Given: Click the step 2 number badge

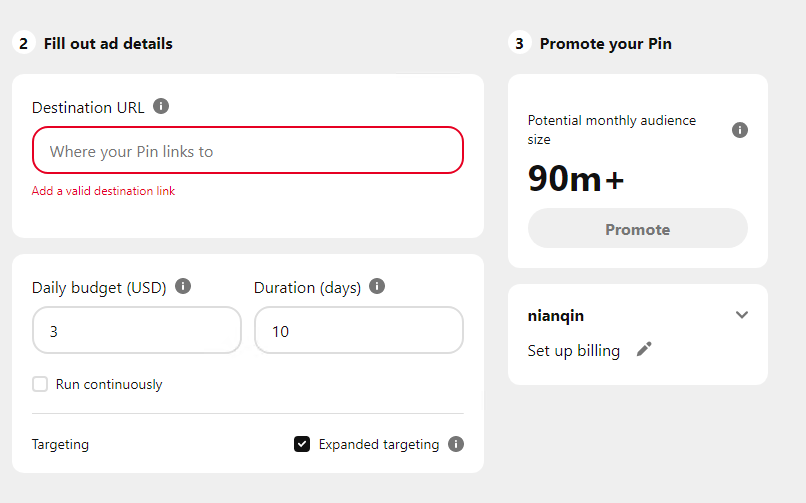Looking at the screenshot, I should point(23,44).
